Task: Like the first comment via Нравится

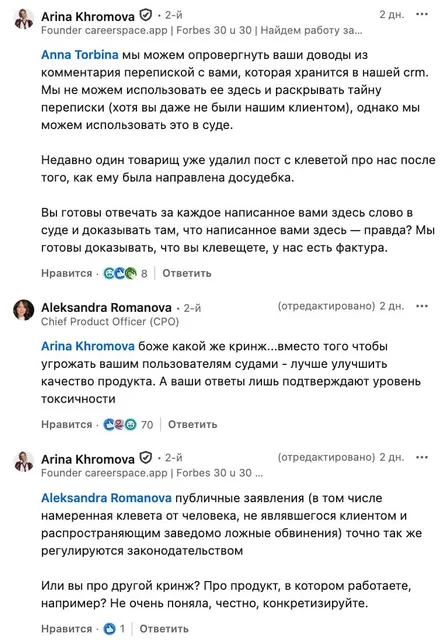Action: click(x=67, y=273)
